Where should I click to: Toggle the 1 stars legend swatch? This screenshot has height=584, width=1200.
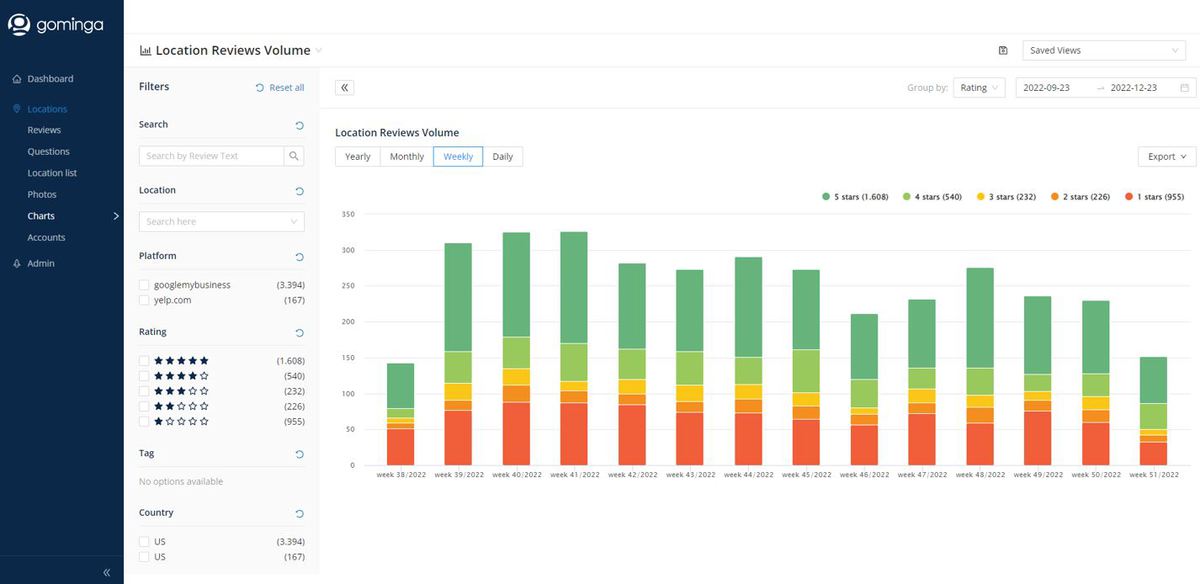point(1129,197)
